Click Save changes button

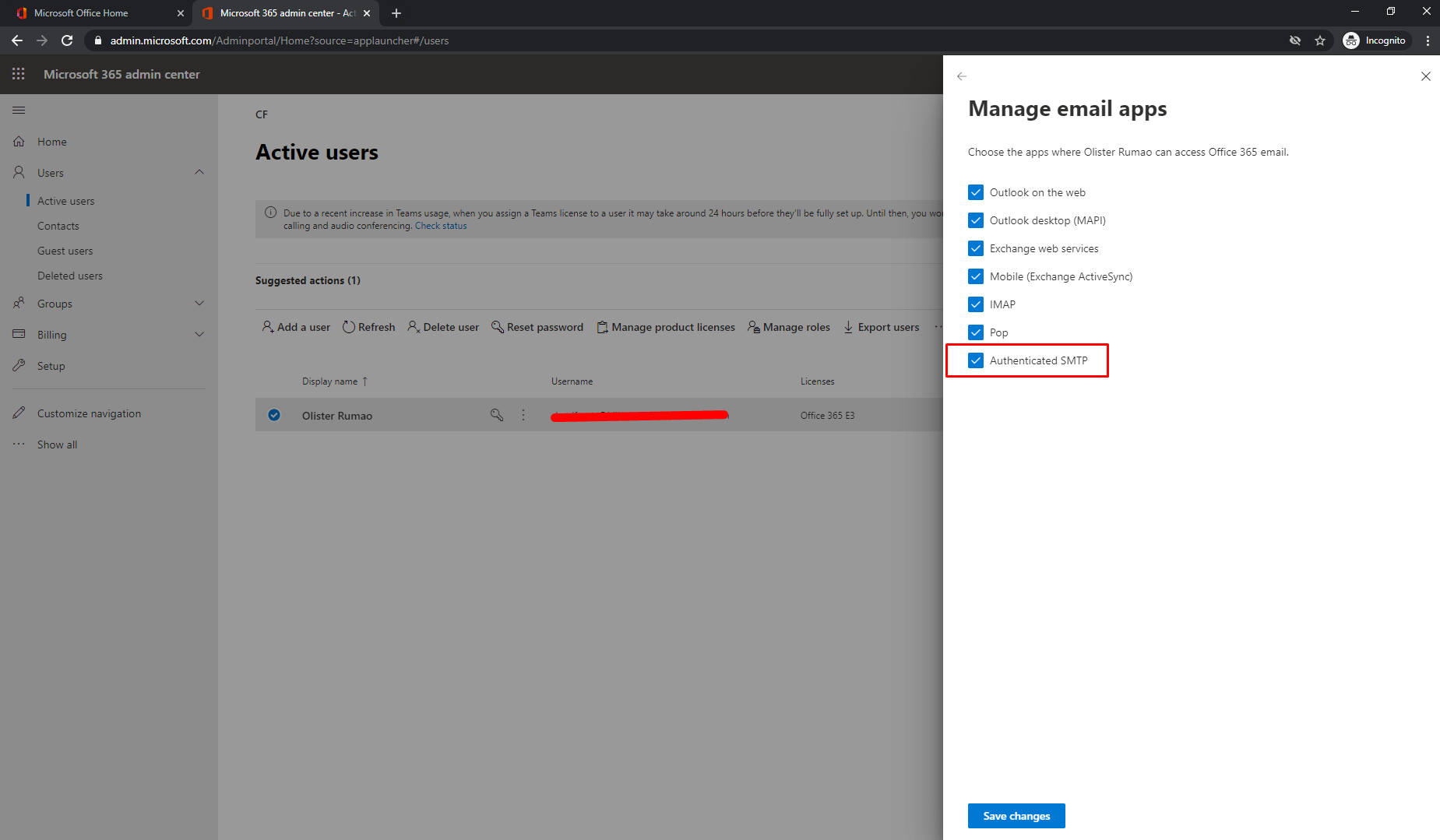point(1016,816)
